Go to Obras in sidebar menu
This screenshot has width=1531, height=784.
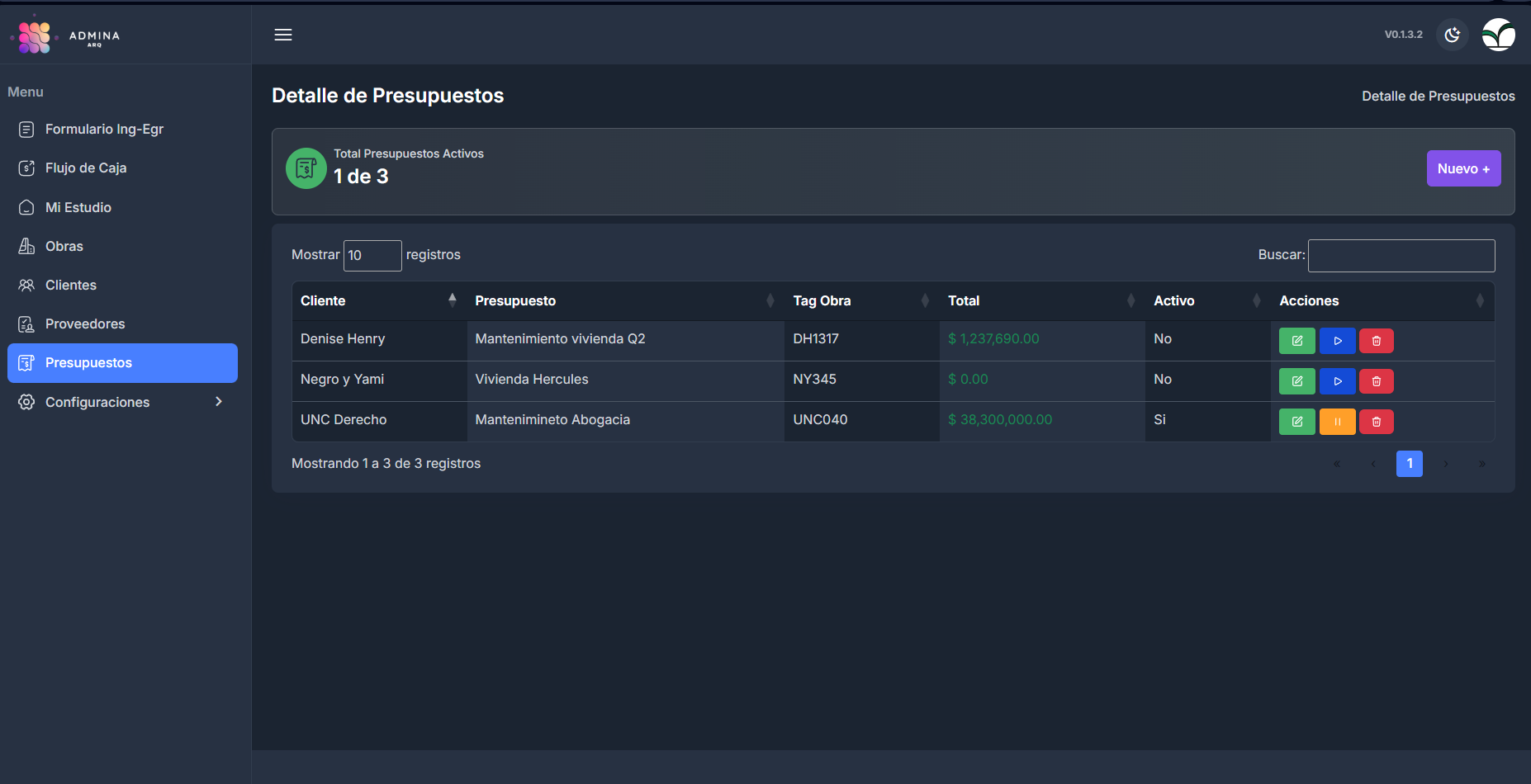point(64,246)
